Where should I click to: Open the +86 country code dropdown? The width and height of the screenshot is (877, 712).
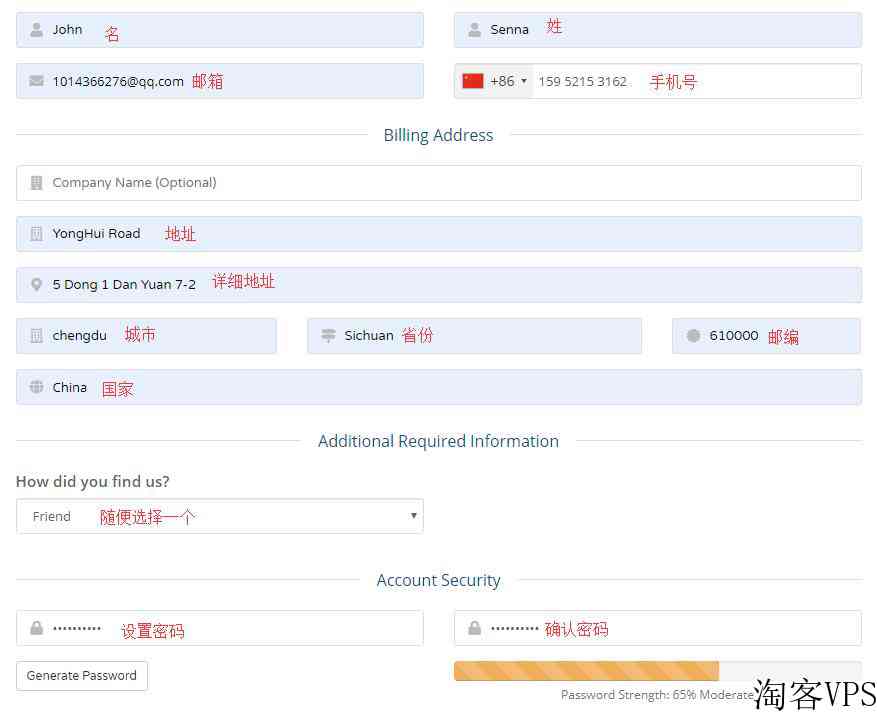[x=494, y=81]
